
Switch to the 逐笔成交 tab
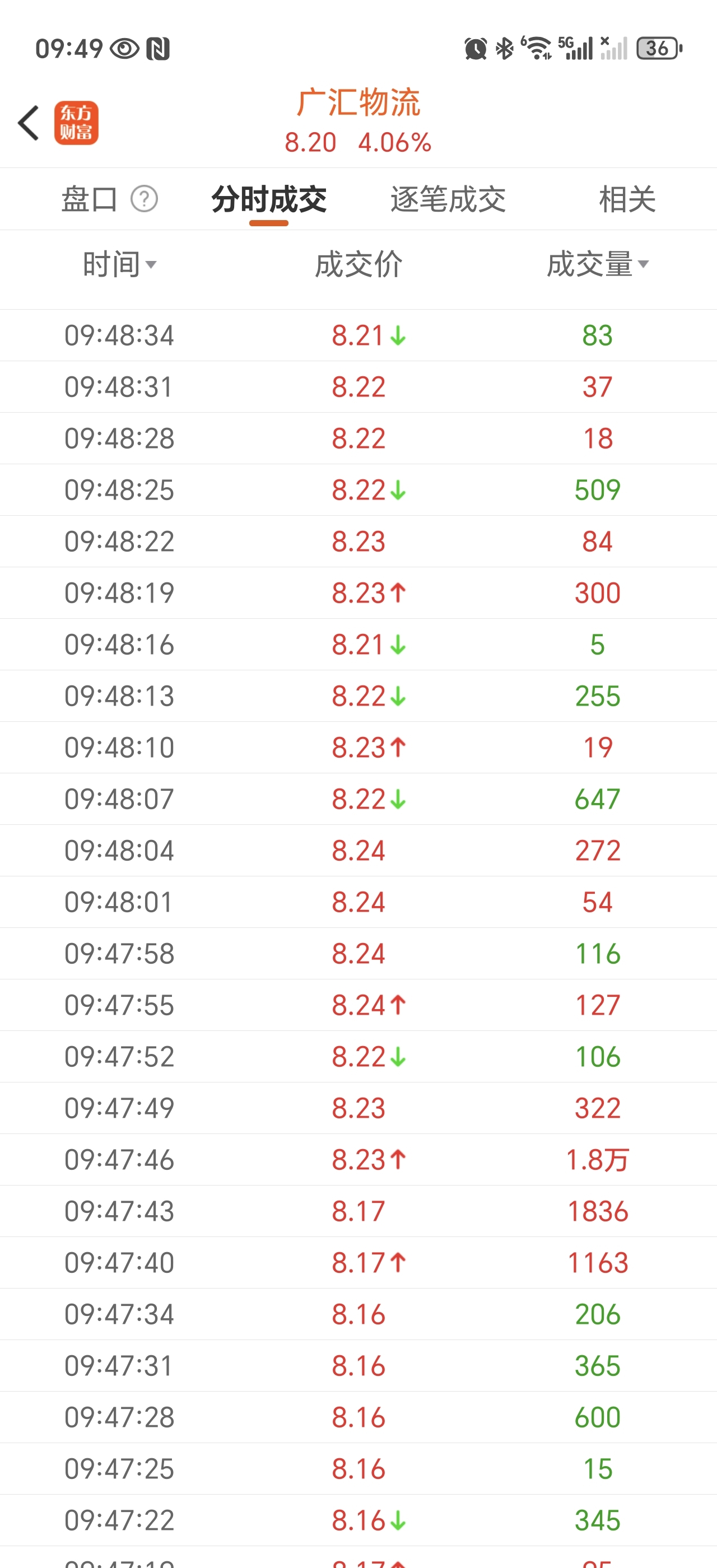point(448,199)
